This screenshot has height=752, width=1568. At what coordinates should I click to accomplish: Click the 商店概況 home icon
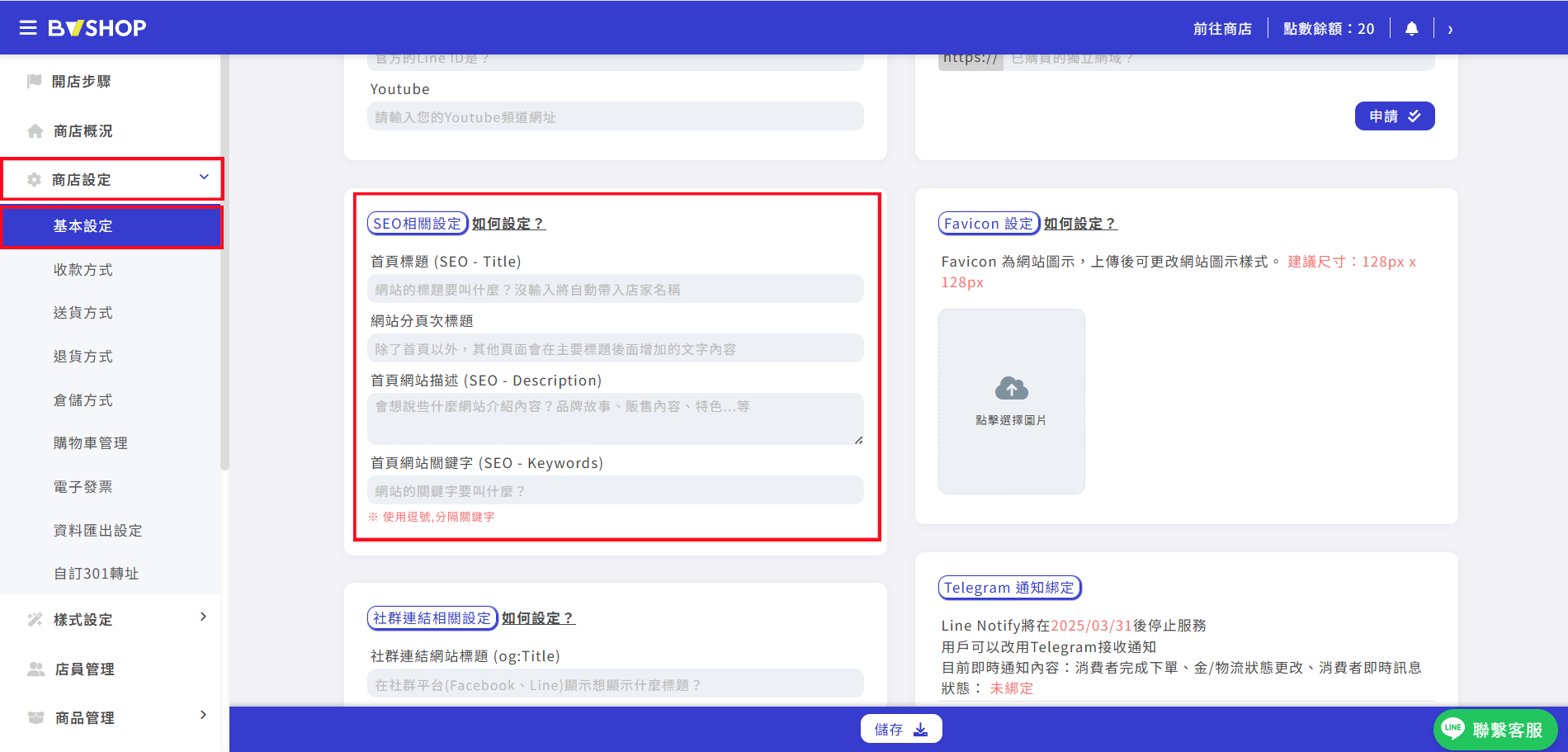point(35,130)
